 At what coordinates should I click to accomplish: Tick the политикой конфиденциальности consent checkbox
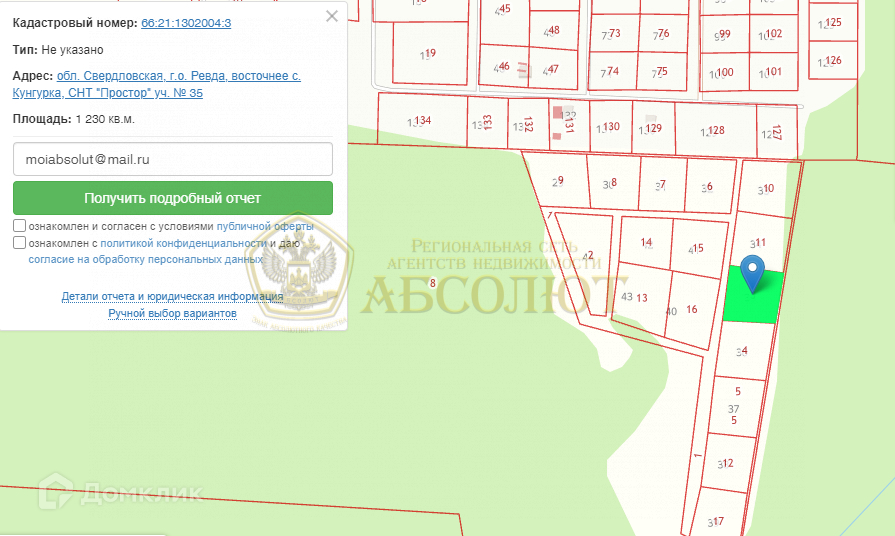[19, 243]
